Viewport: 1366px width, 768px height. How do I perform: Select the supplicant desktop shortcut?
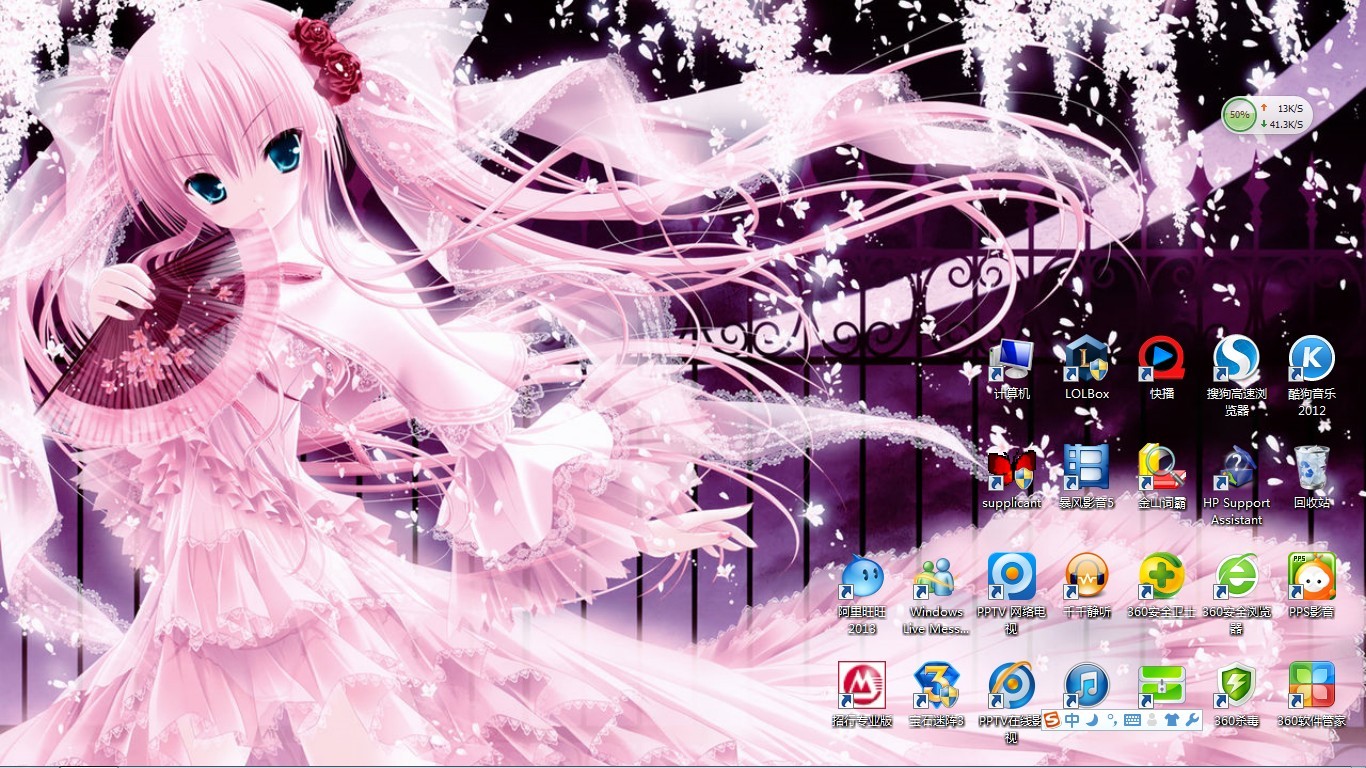[x=1011, y=478]
